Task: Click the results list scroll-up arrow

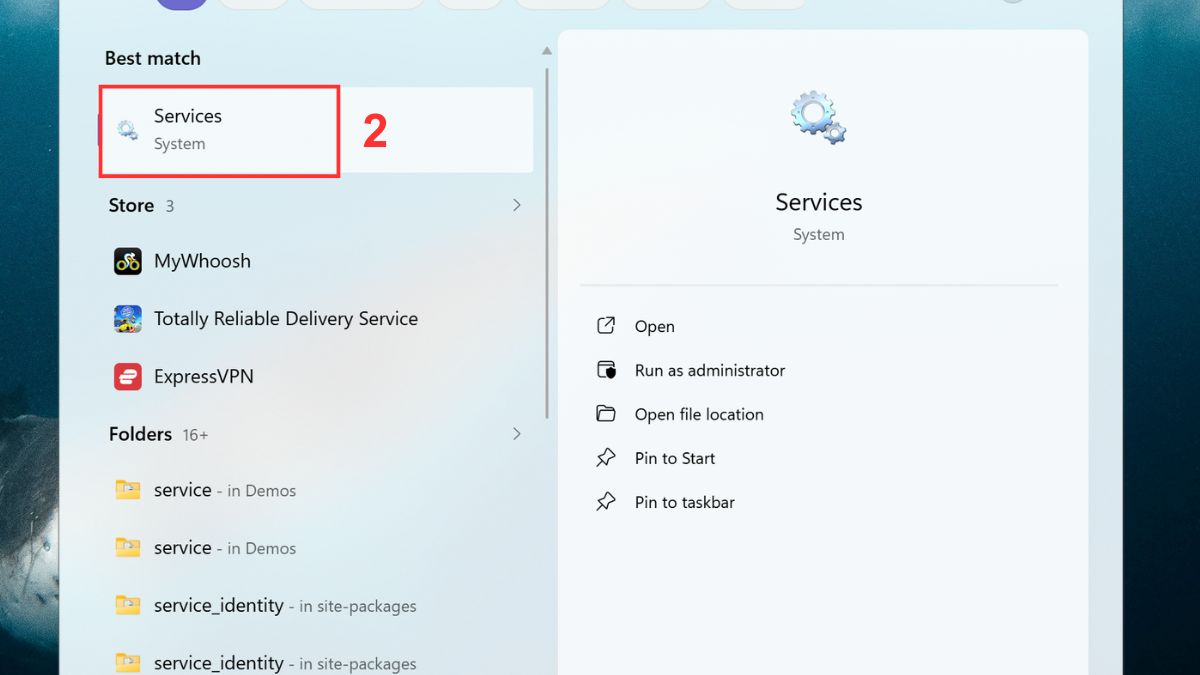Action: (x=547, y=51)
